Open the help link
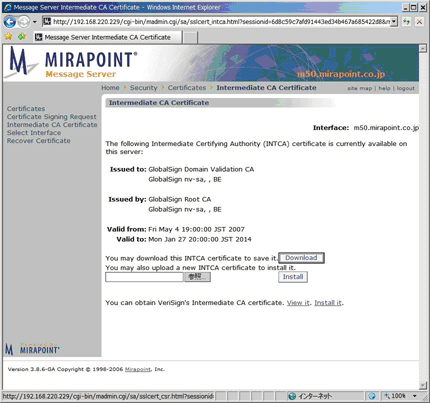The height and width of the screenshot is (403, 430). coord(384,88)
